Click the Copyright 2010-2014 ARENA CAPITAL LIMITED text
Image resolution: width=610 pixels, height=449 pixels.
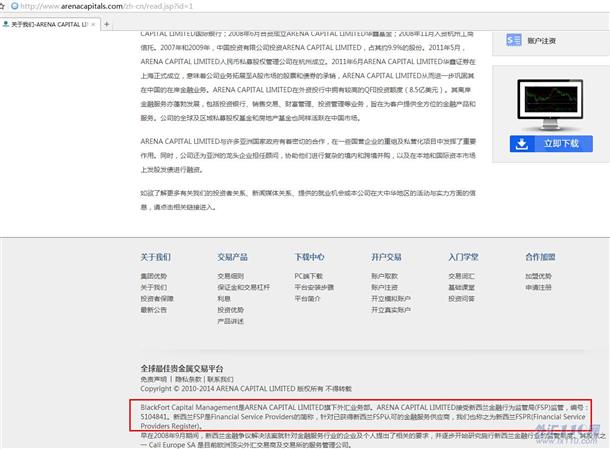[246, 389]
